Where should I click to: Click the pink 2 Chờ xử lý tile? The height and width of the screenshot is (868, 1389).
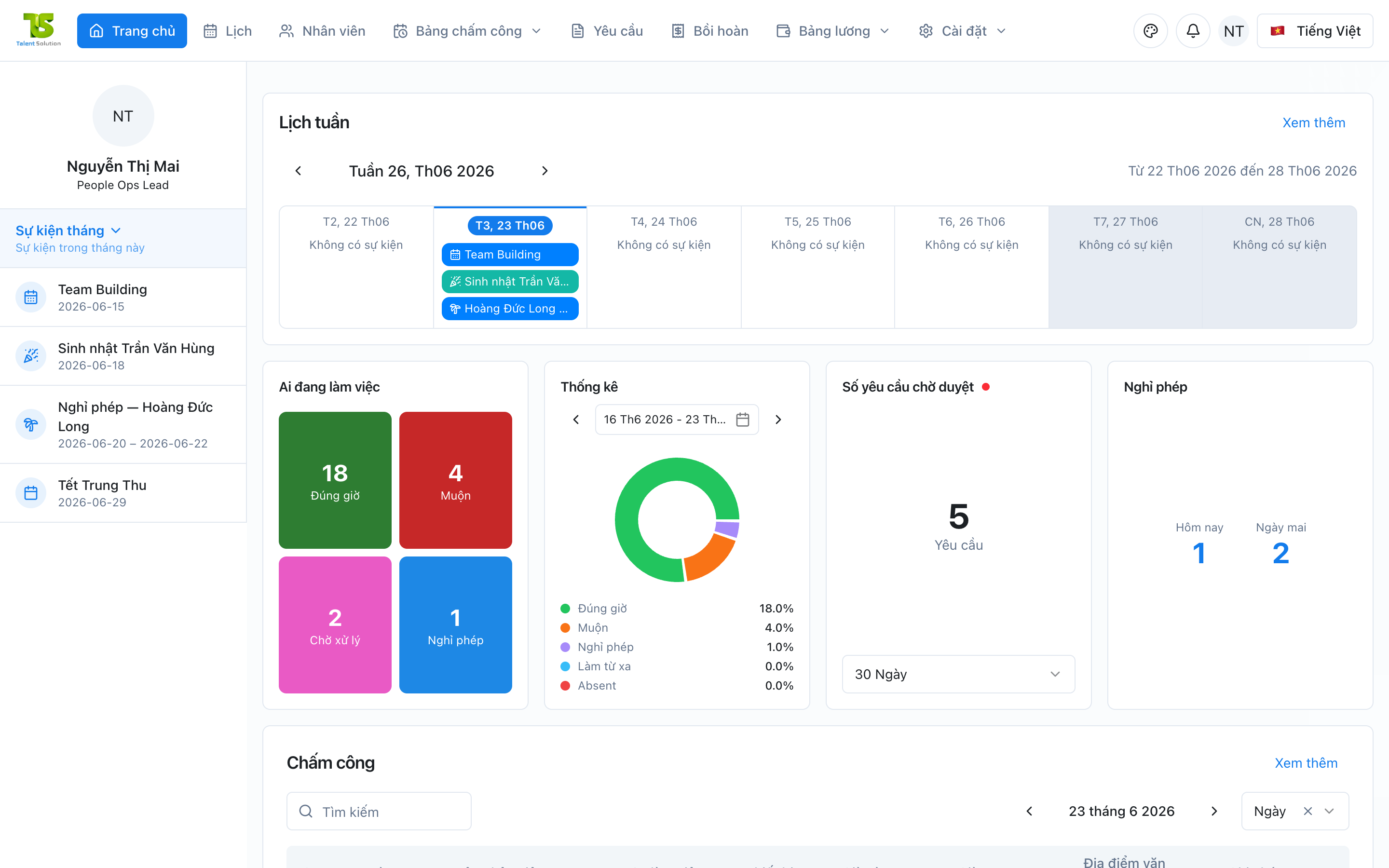(x=335, y=624)
